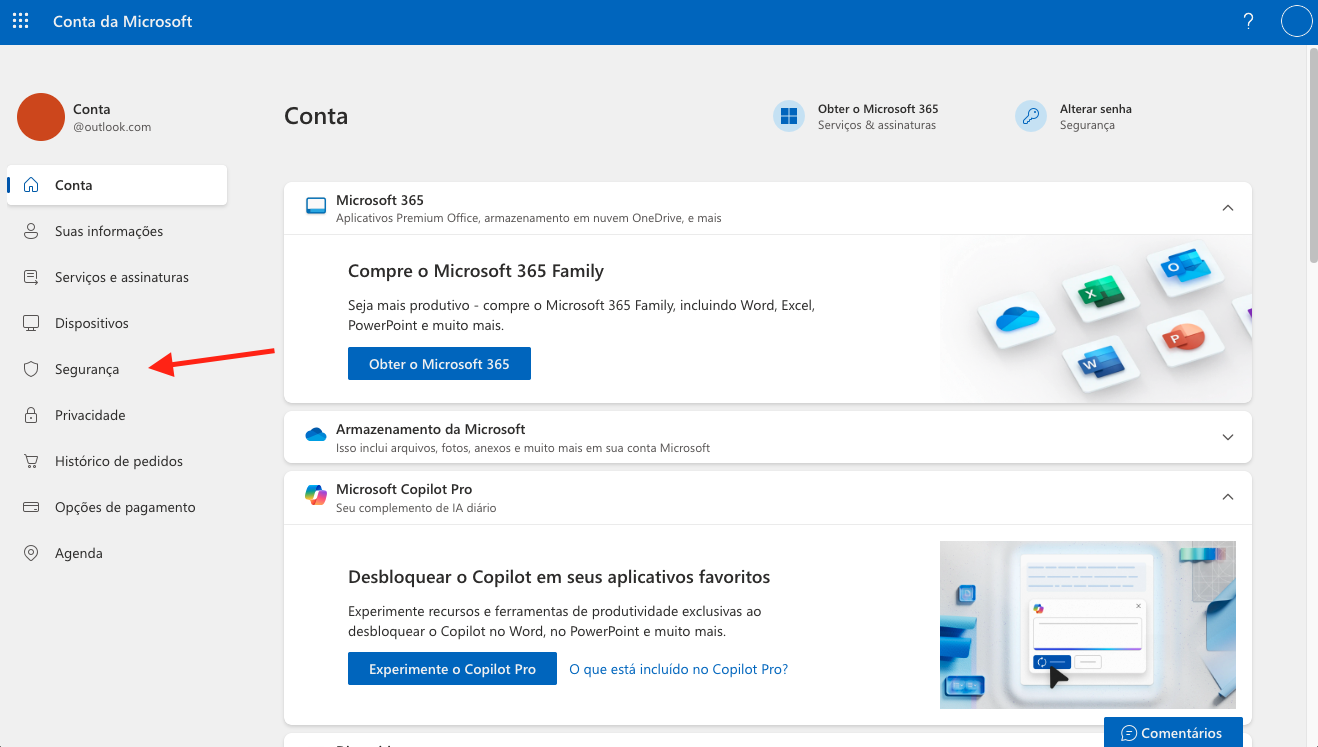The image size is (1318, 747).
Task: Click Obter o Microsoft 365 header shortcut text
Action: pyautogui.click(x=878, y=109)
